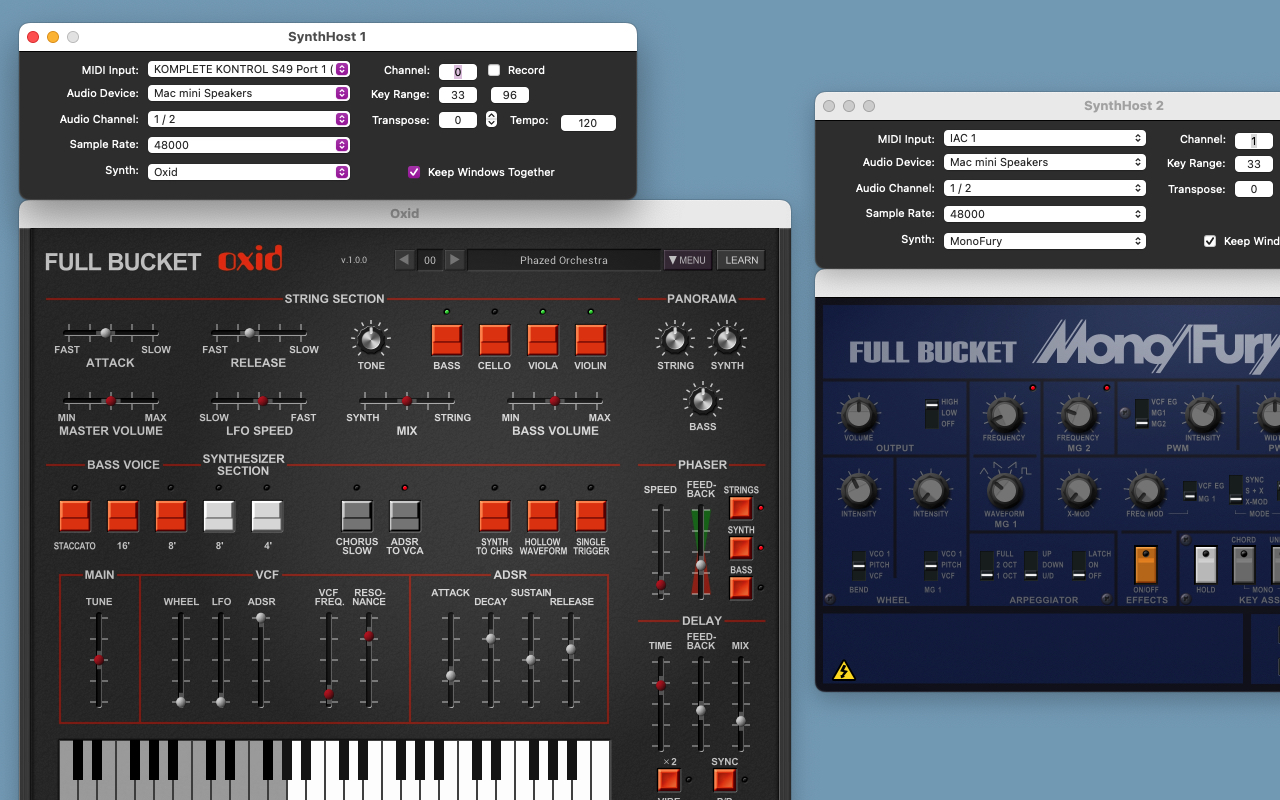Adjust the main TUNE slider
The image size is (1280, 800).
pos(98,660)
